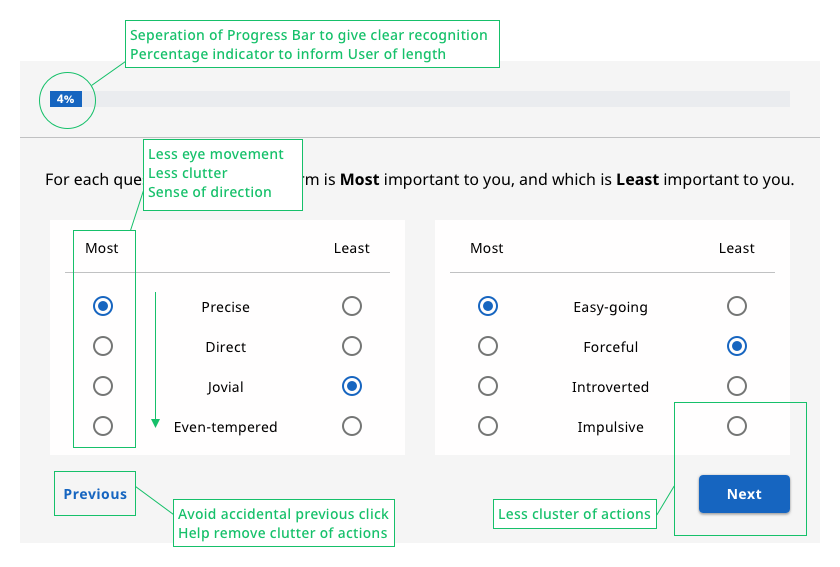Select Most for Direct
The width and height of the screenshot is (840, 567).
click(x=102, y=346)
